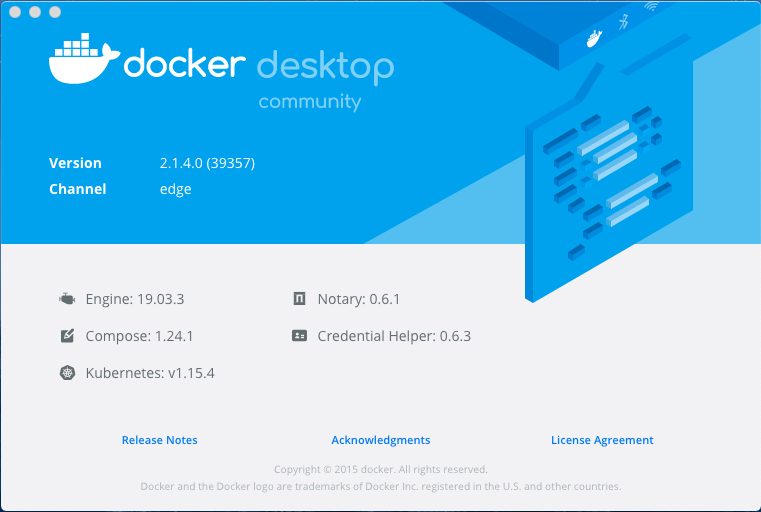Click the channel value 'edge'

[x=176, y=189]
